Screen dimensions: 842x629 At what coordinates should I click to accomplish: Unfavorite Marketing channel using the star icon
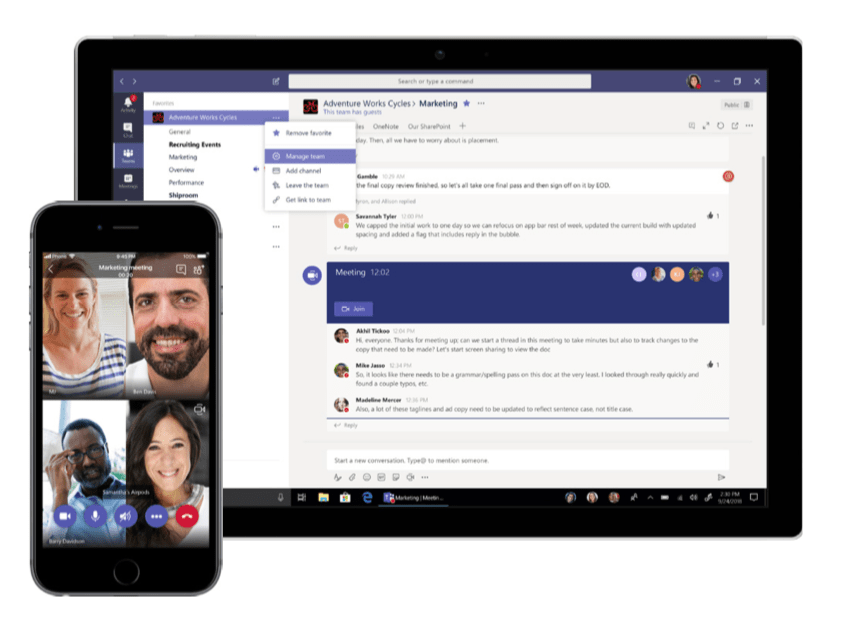[467, 104]
